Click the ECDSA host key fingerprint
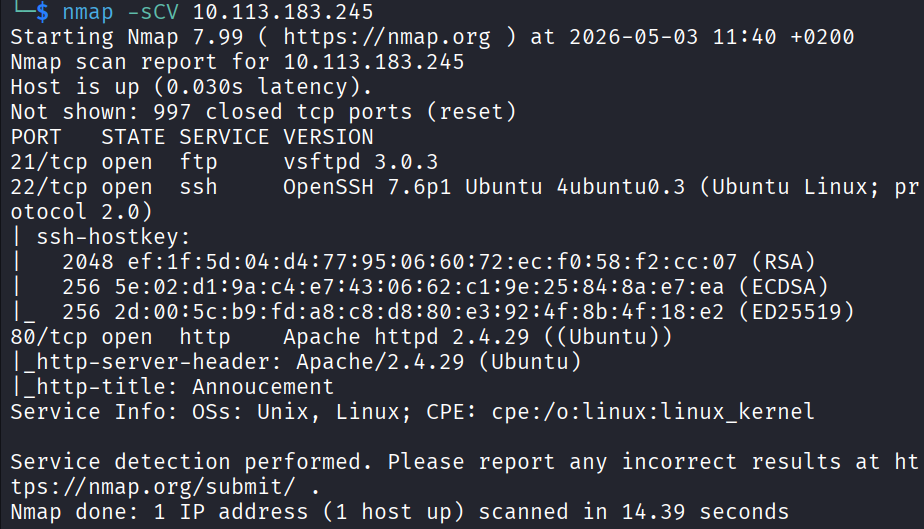 (419, 287)
